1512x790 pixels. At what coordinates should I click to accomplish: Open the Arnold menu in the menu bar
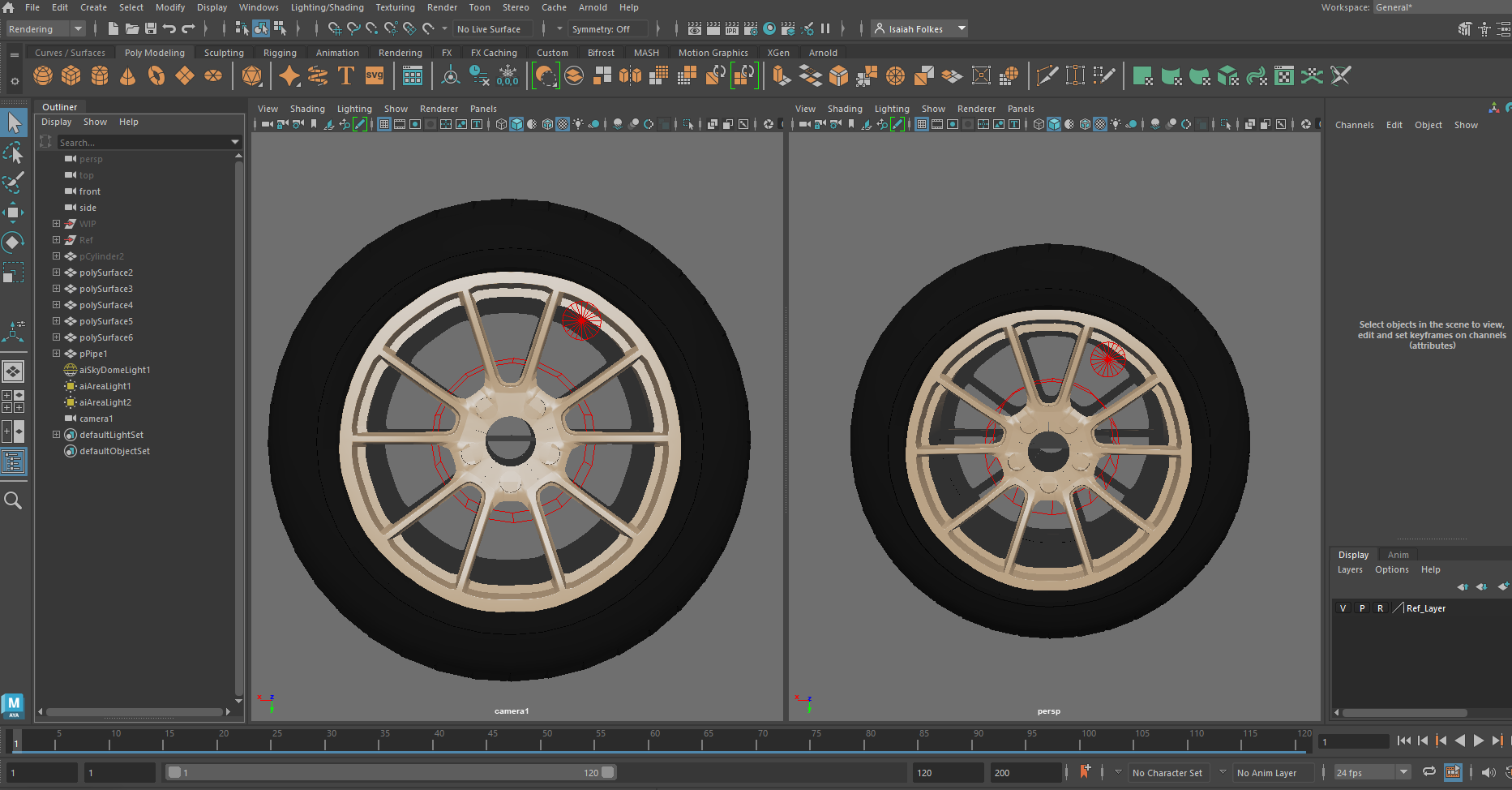592,7
